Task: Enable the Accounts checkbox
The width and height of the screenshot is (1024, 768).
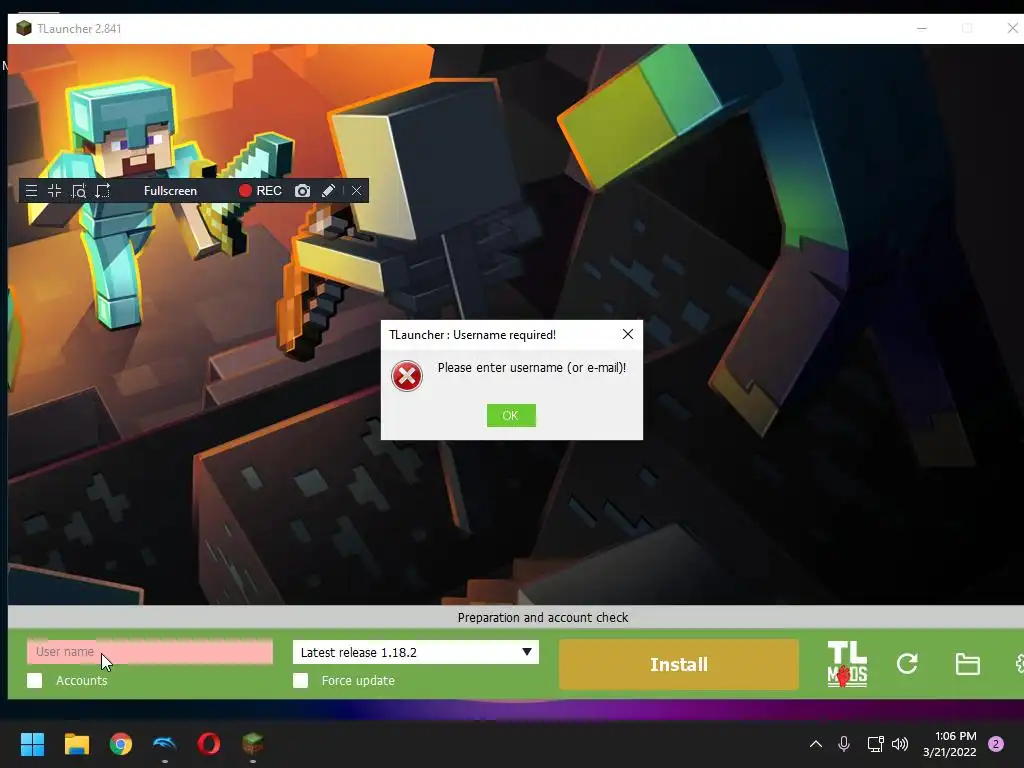Action: tap(35, 680)
